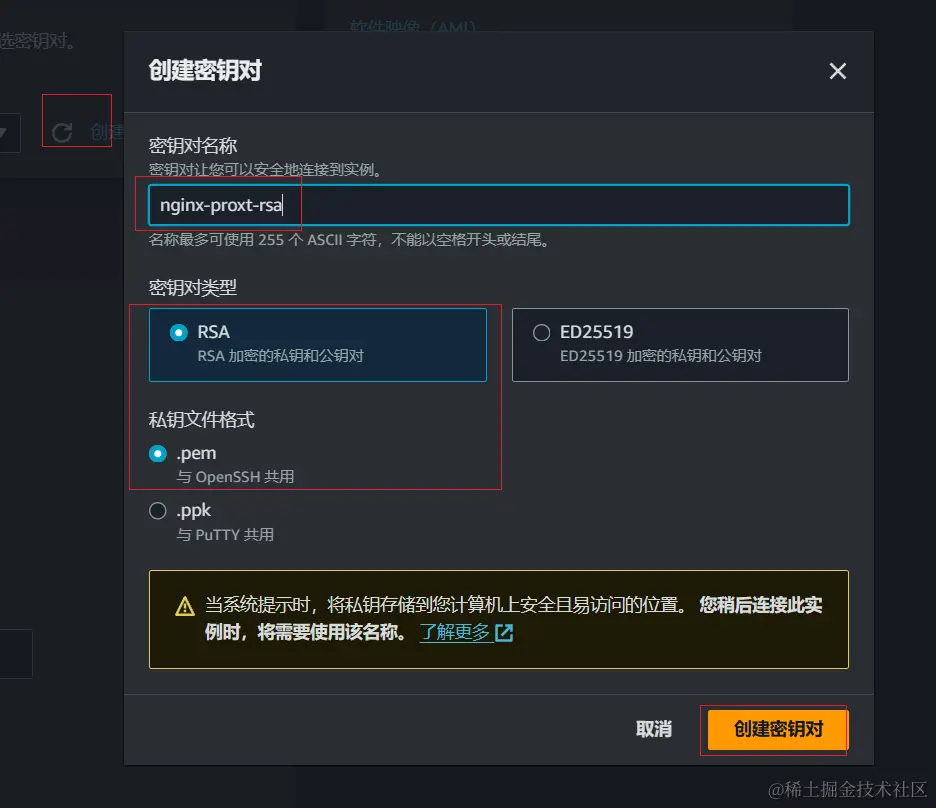Choose the .pem private key format

[158, 454]
